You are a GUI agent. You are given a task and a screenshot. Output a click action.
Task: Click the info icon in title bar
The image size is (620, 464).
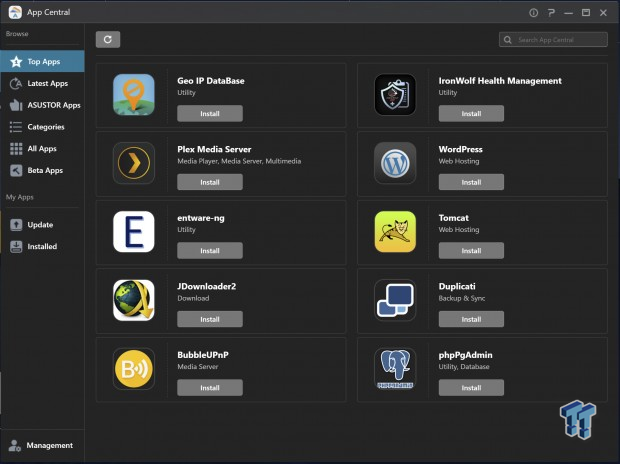533,13
